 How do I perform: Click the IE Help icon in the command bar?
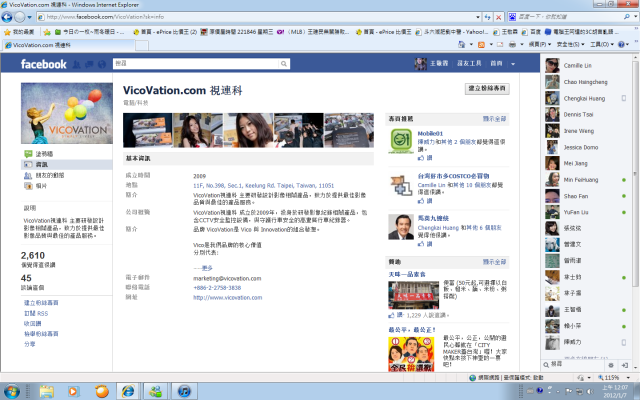[x=621, y=44]
